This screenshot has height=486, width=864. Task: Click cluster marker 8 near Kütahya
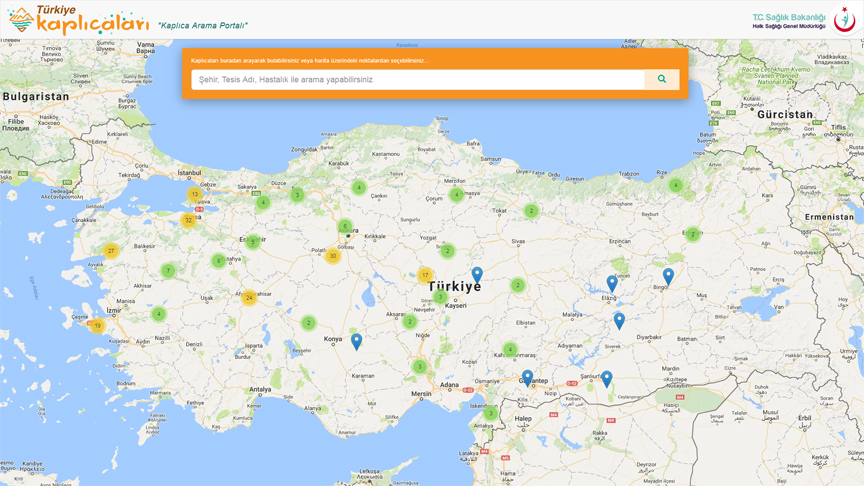pyautogui.click(x=219, y=261)
